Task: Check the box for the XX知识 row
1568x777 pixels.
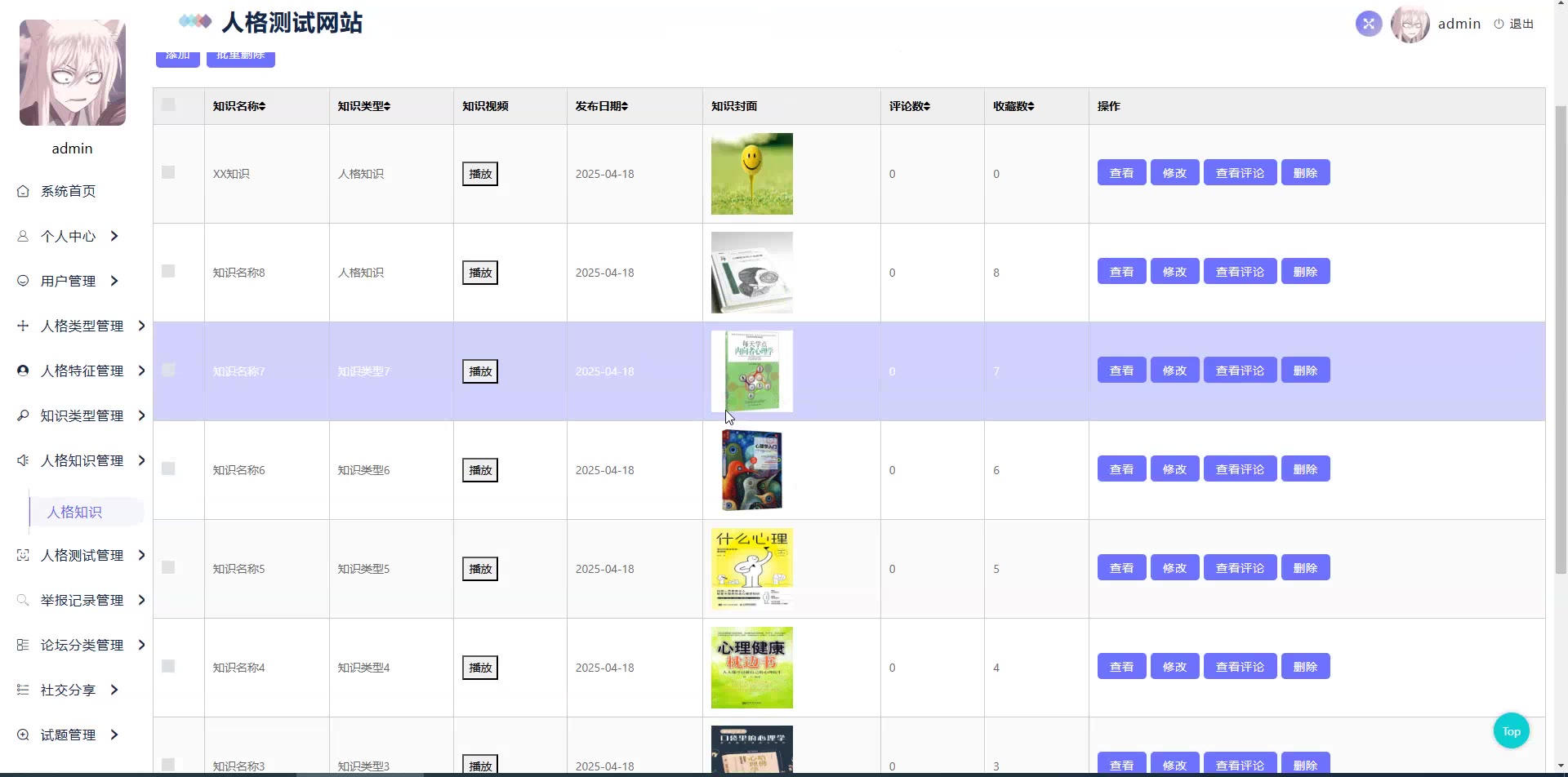Action: click(x=168, y=172)
